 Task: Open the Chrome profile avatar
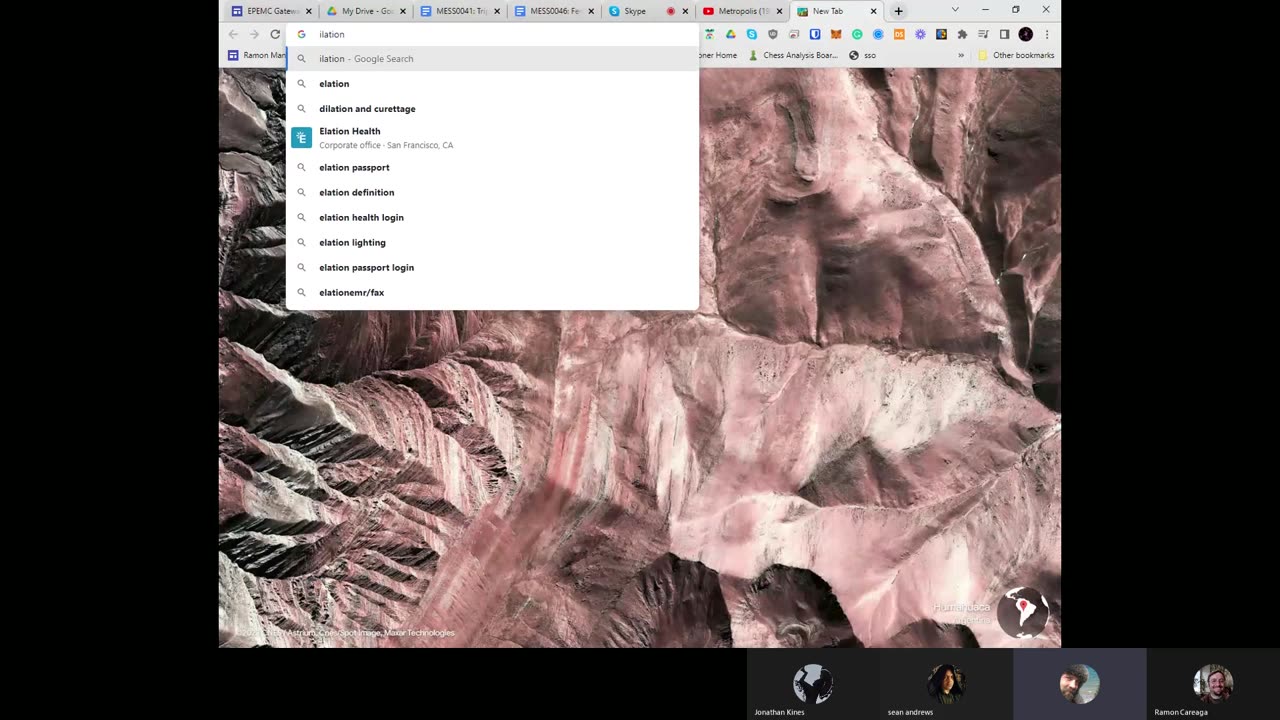1025,34
